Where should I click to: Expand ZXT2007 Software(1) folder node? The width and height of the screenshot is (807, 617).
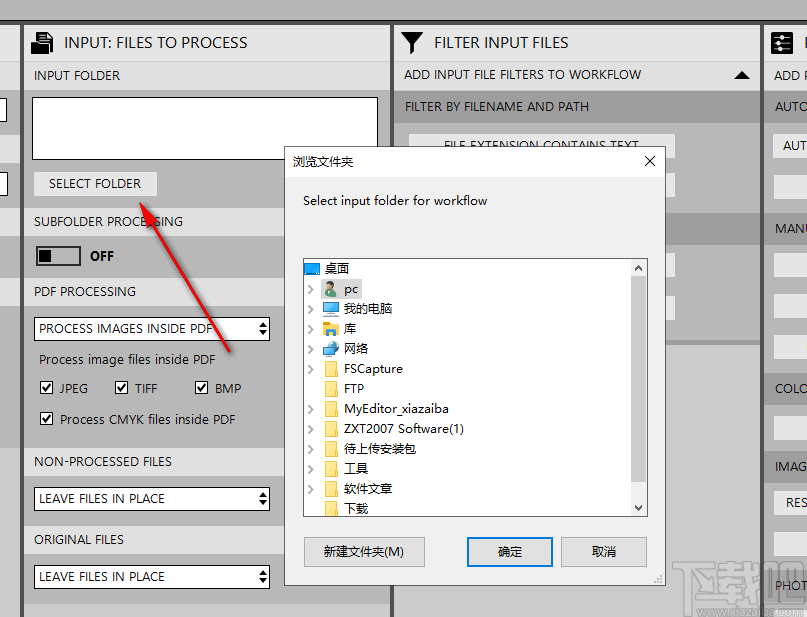click(310, 429)
